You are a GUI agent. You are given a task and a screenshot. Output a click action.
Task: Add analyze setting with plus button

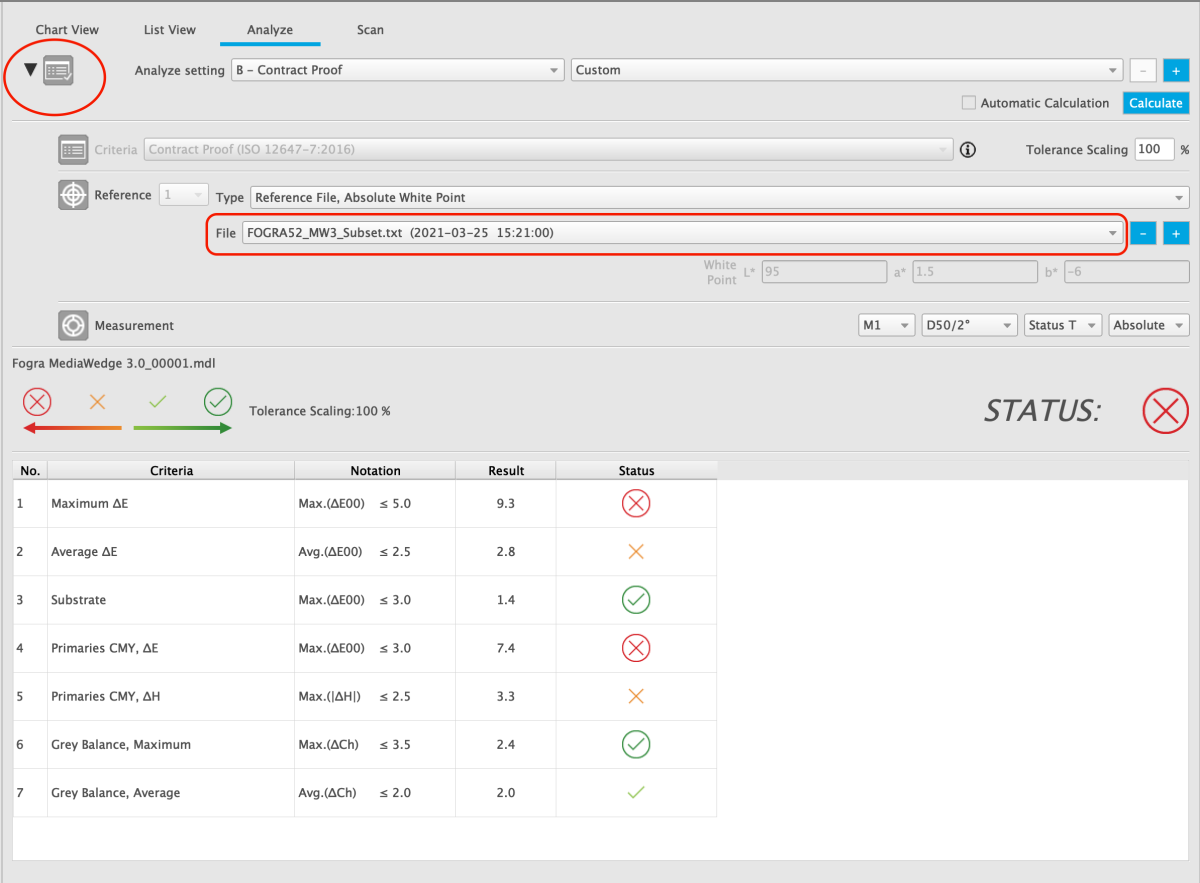click(1176, 71)
